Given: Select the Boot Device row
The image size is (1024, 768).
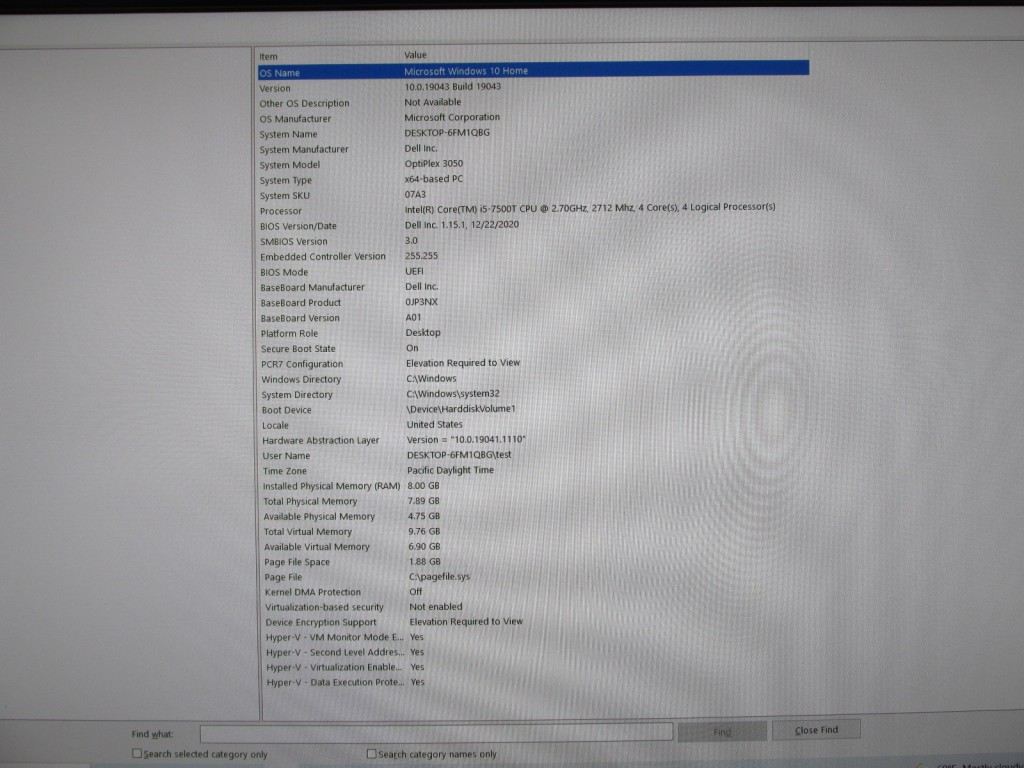Looking at the screenshot, I should 533,409.
